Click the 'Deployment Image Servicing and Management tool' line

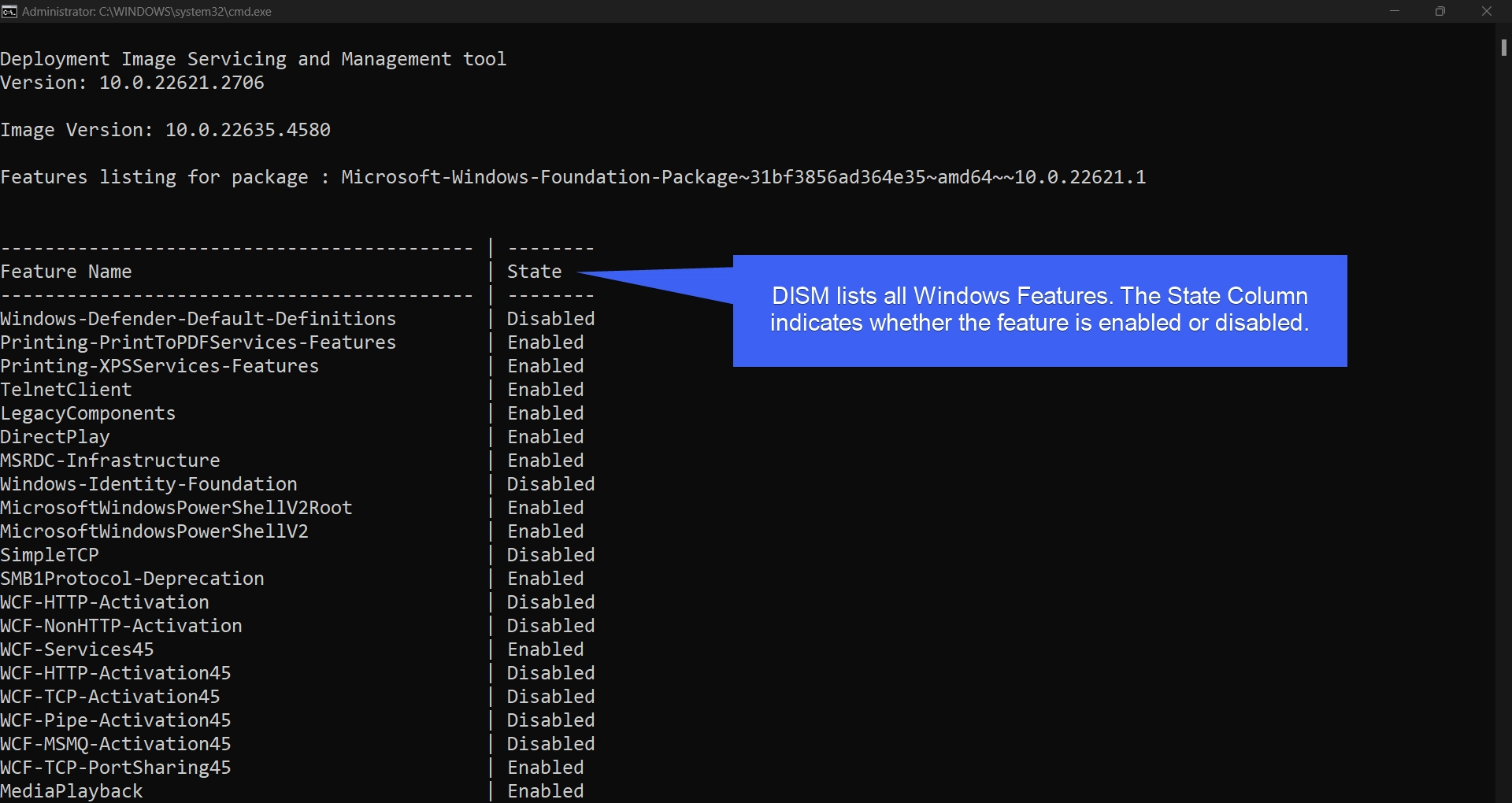coord(254,59)
